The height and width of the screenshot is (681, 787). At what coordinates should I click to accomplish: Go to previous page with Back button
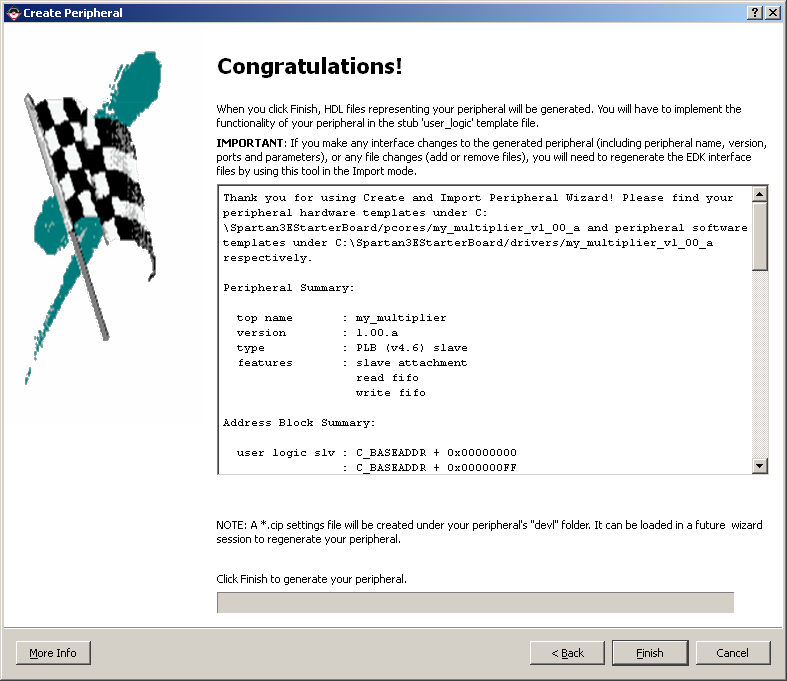[567, 653]
